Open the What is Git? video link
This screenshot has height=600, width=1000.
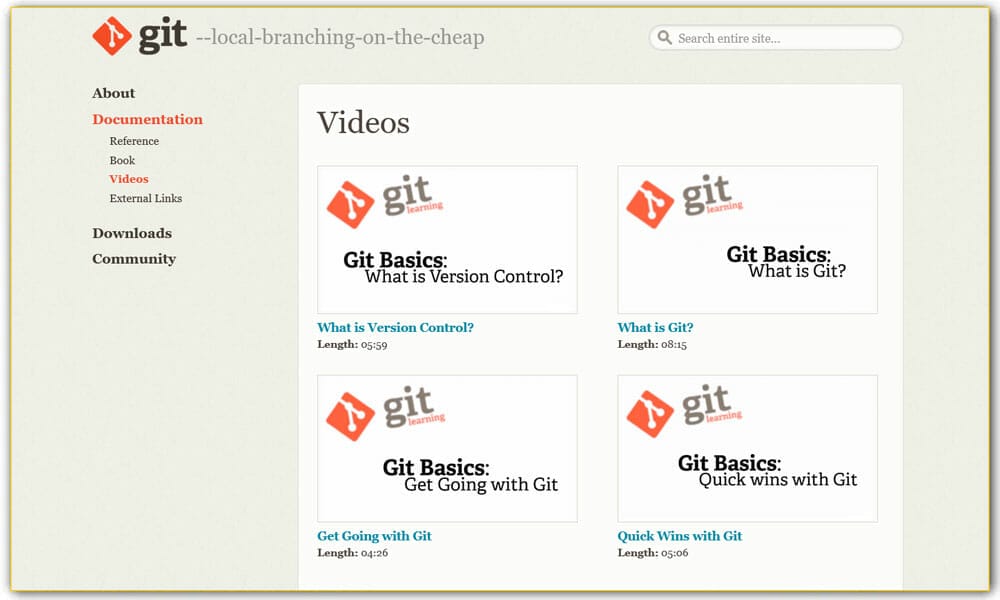pos(655,327)
